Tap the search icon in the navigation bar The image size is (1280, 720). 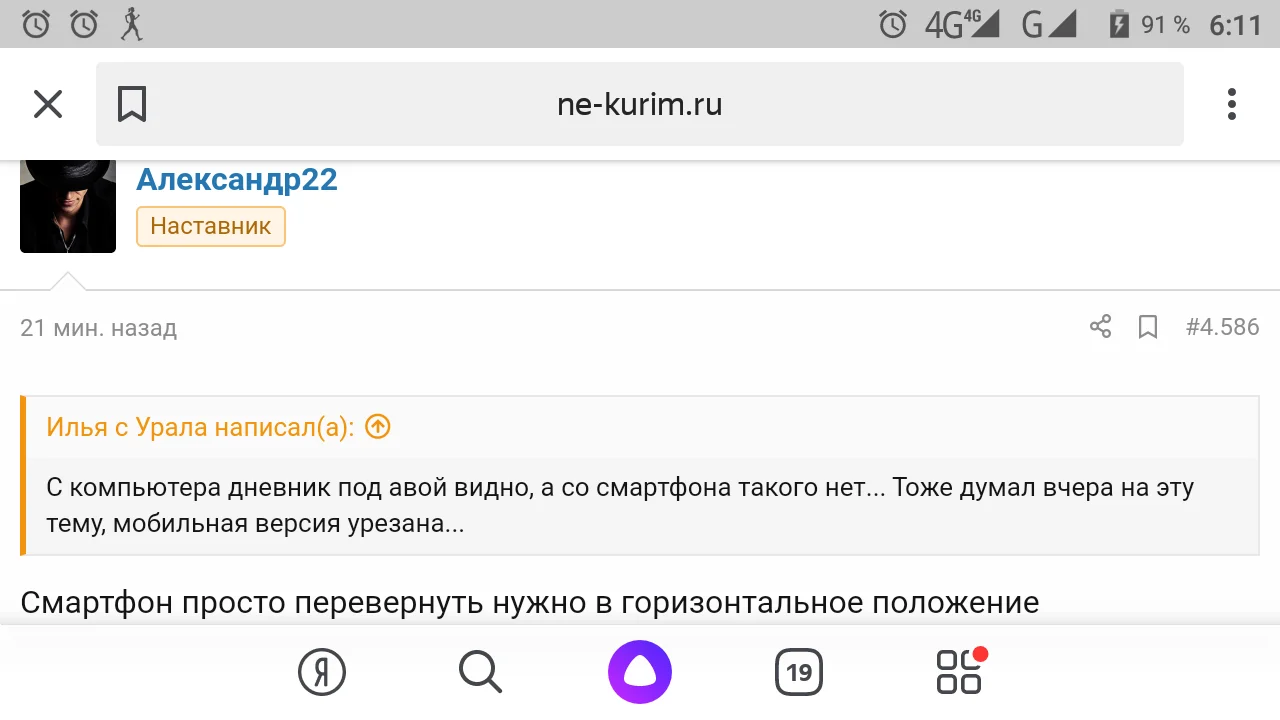pos(479,671)
